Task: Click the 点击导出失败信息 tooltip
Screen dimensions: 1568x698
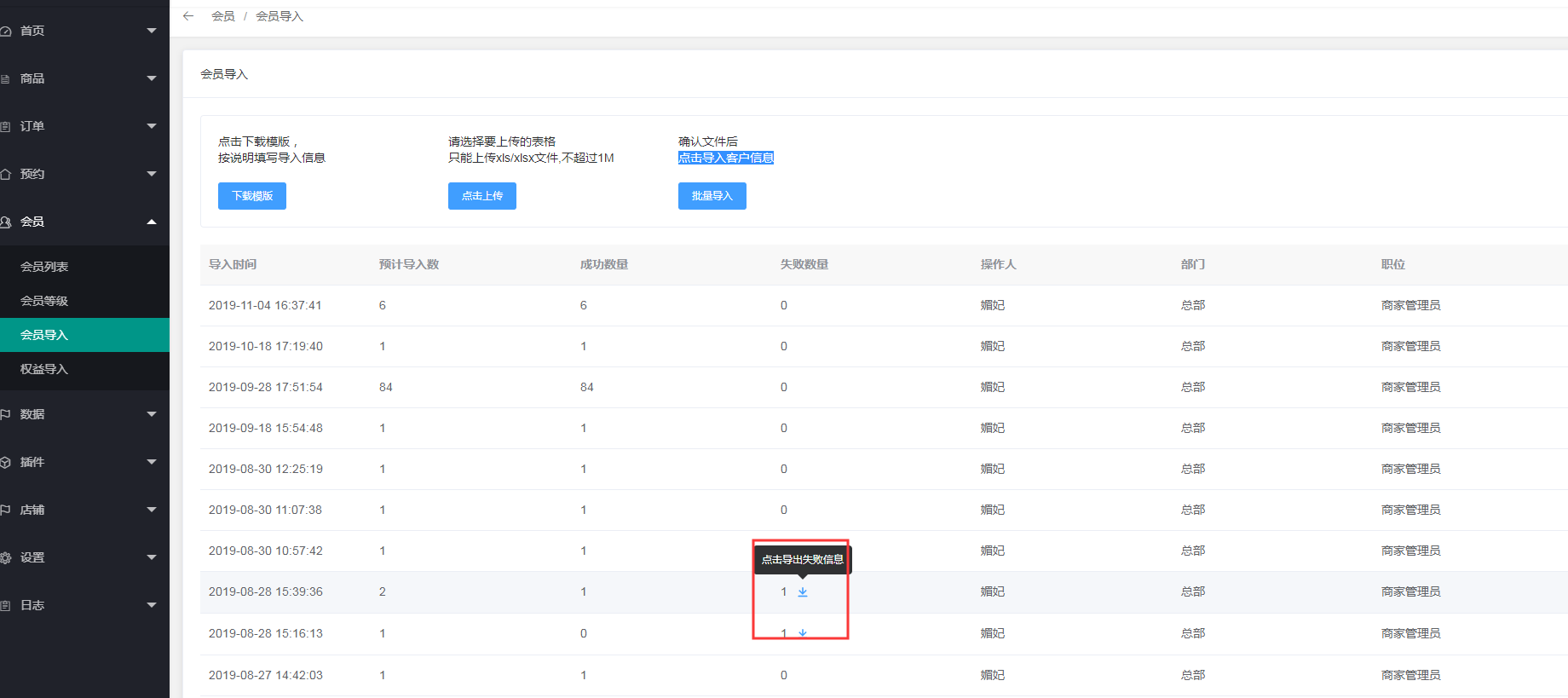Action: (803, 560)
